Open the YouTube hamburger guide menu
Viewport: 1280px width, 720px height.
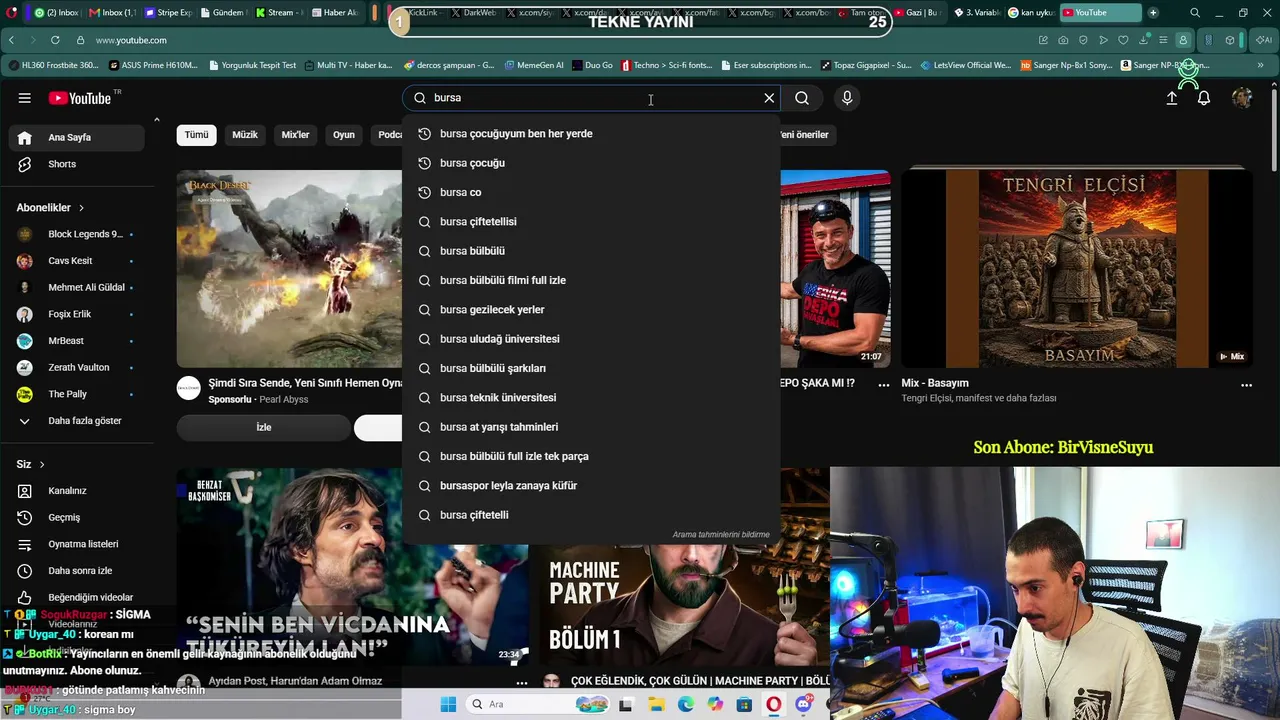click(24, 98)
